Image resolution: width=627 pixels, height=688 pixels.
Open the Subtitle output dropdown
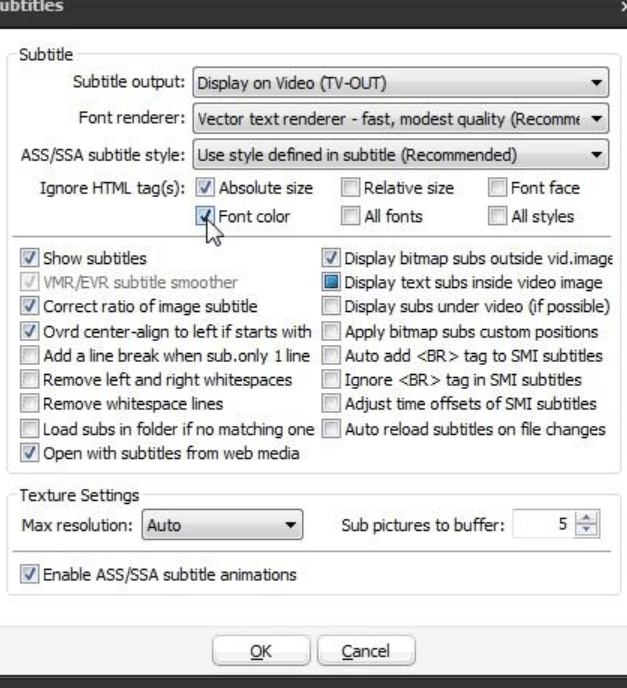click(x=401, y=82)
